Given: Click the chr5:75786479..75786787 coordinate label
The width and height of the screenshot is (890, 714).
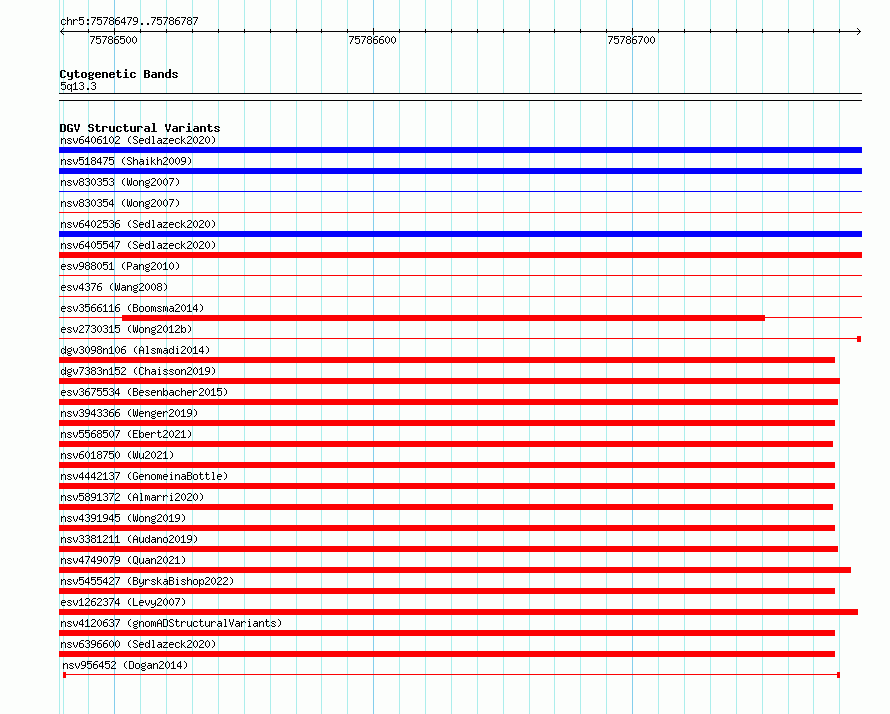Looking at the screenshot, I should pos(129,22).
